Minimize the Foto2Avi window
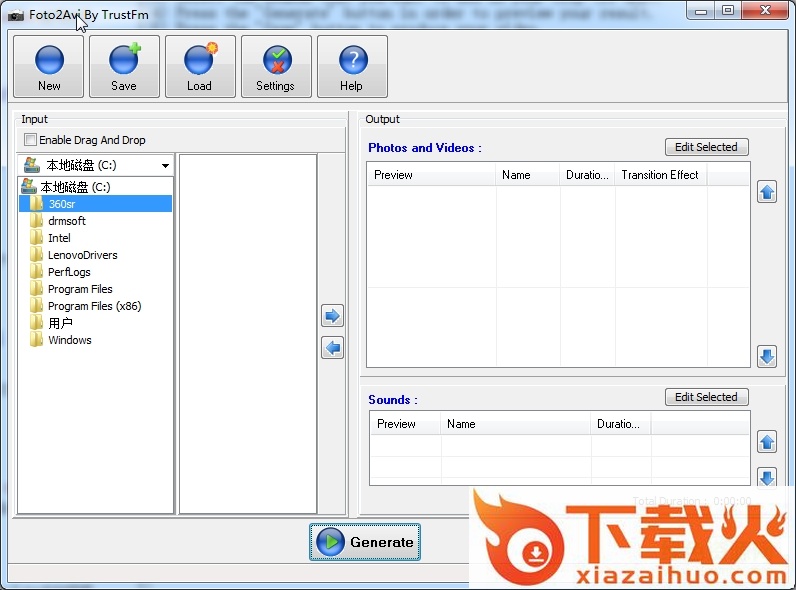This screenshot has width=796, height=590. [x=701, y=10]
